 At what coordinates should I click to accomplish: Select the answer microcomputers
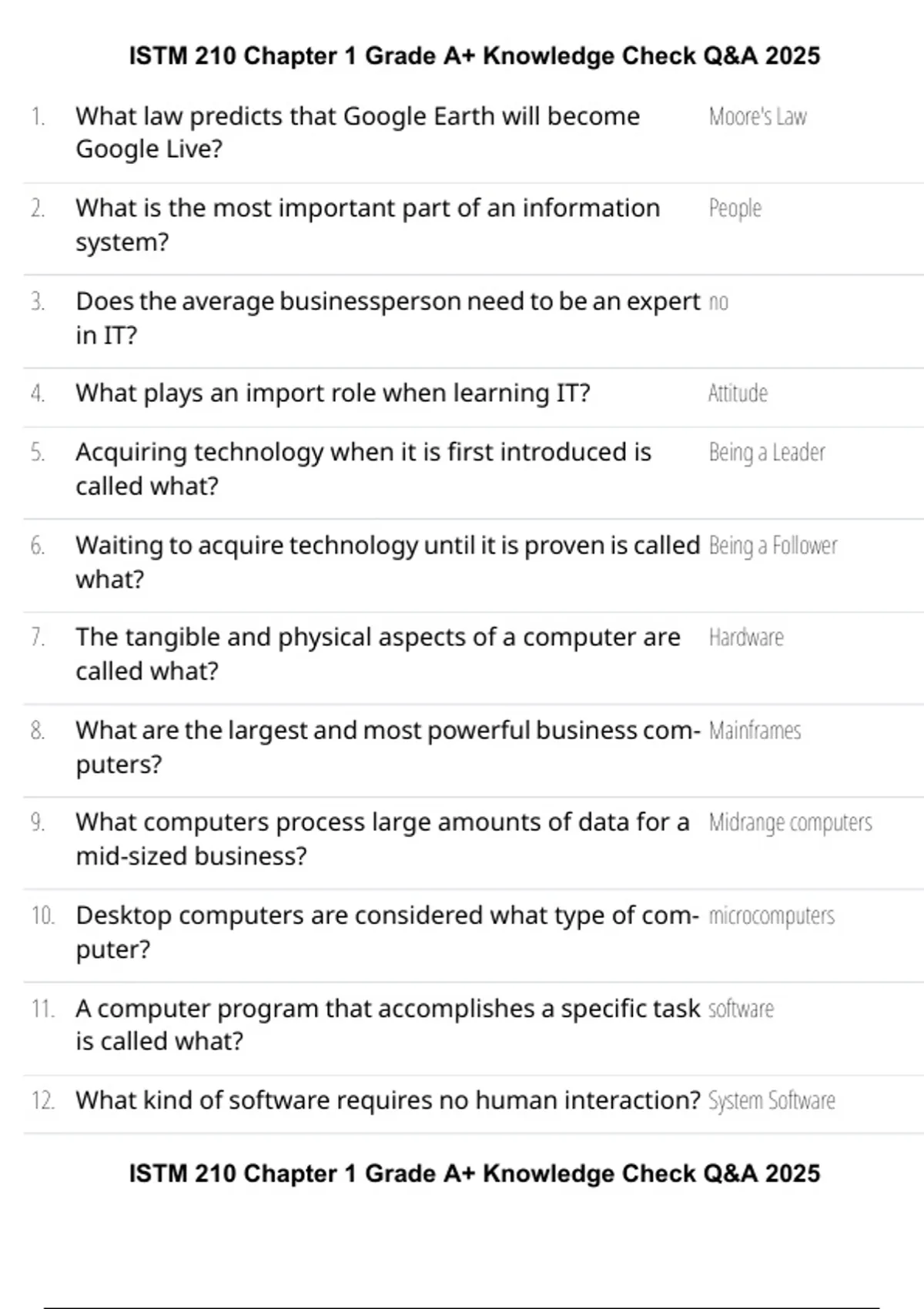tap(772, 916)
